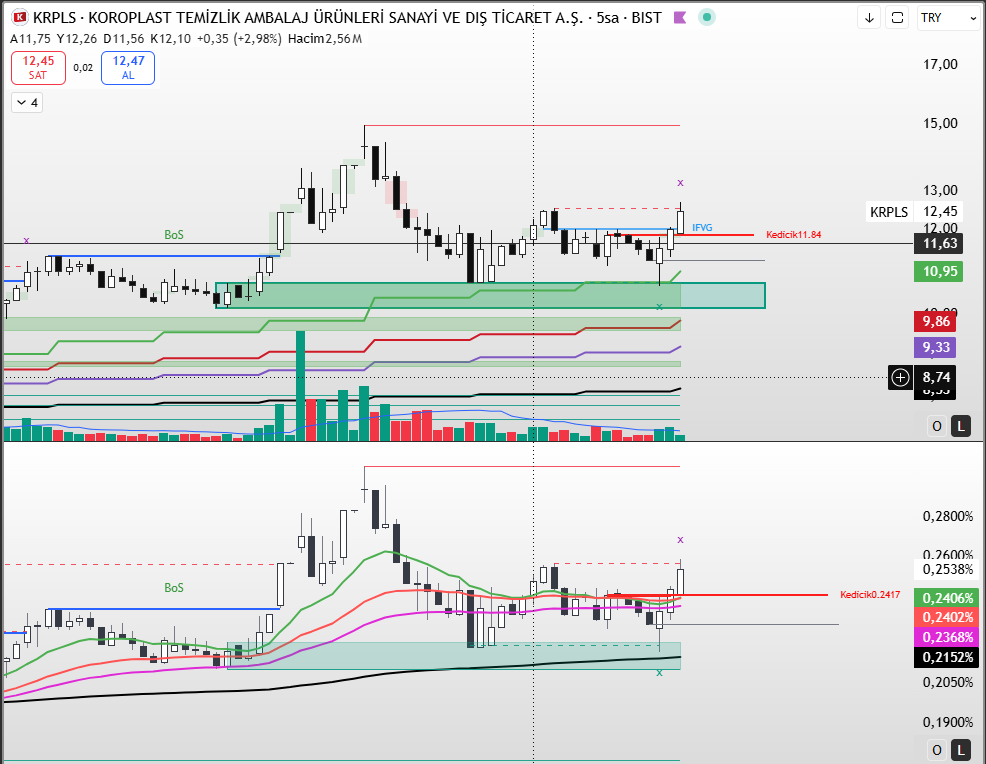986x764 pixels.
Task: Collapse the indicator legend showing 4
Action: click(x=27, y=102)
